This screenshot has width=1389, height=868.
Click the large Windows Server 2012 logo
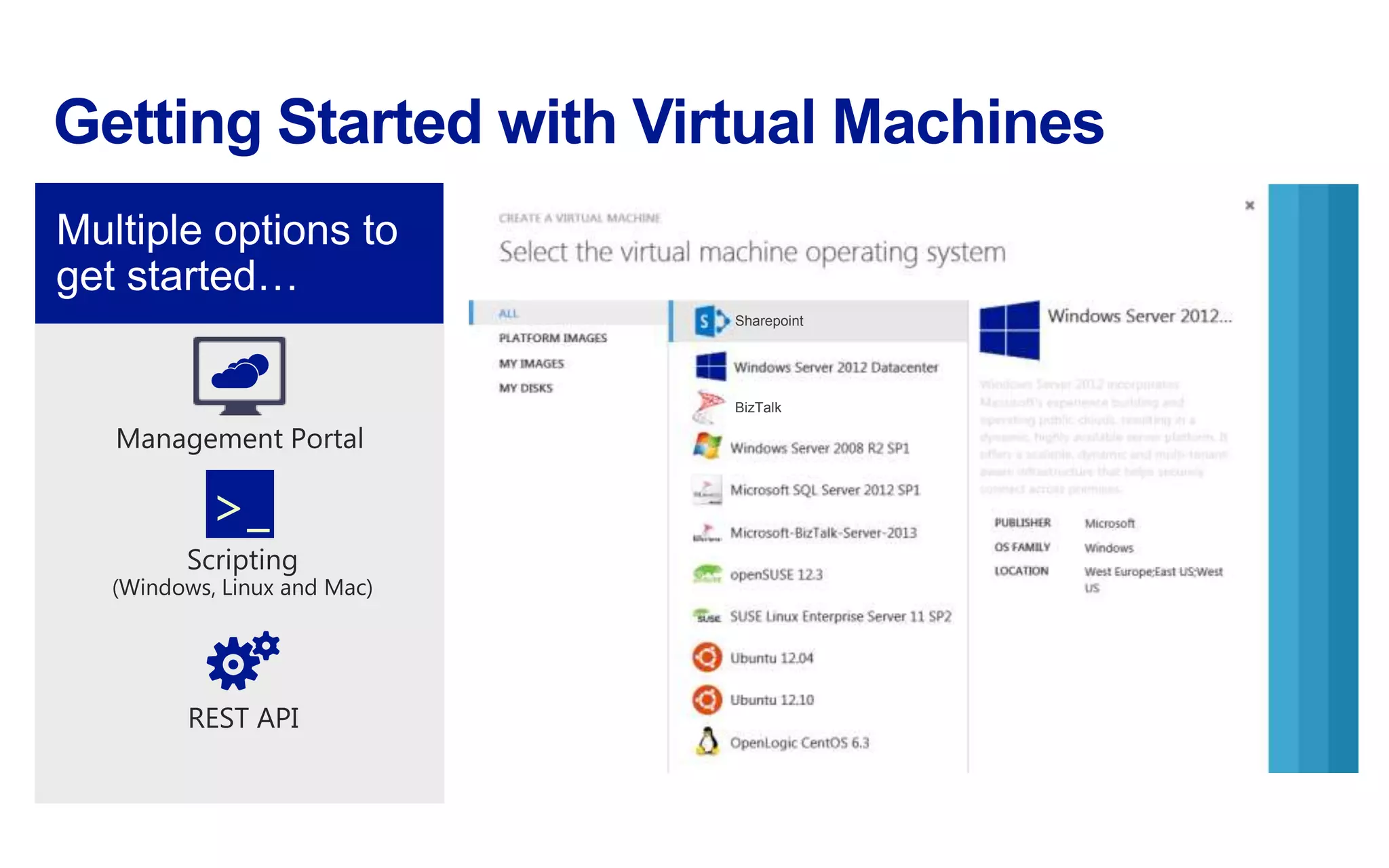1009,330
